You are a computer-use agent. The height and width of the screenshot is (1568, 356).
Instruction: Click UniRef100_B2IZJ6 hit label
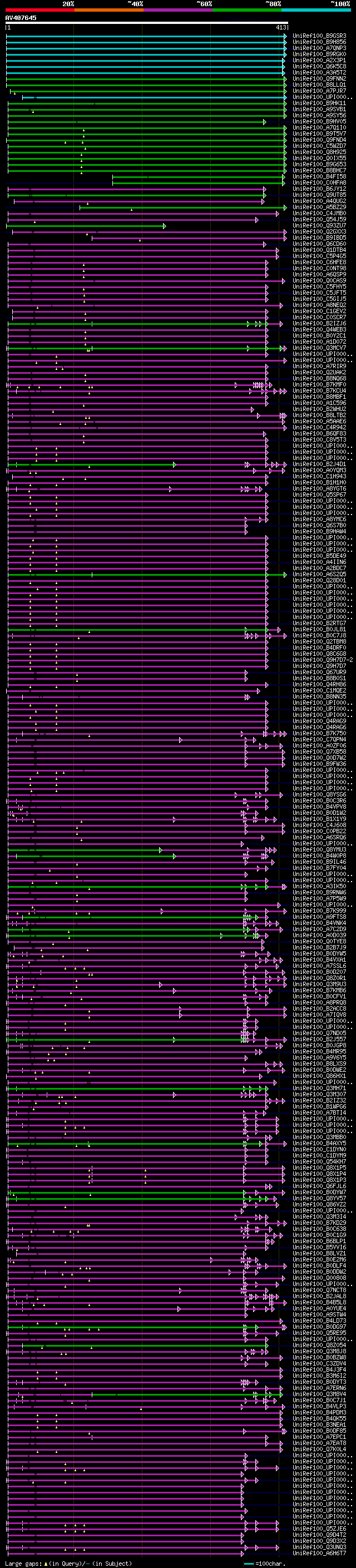(319, 324)
